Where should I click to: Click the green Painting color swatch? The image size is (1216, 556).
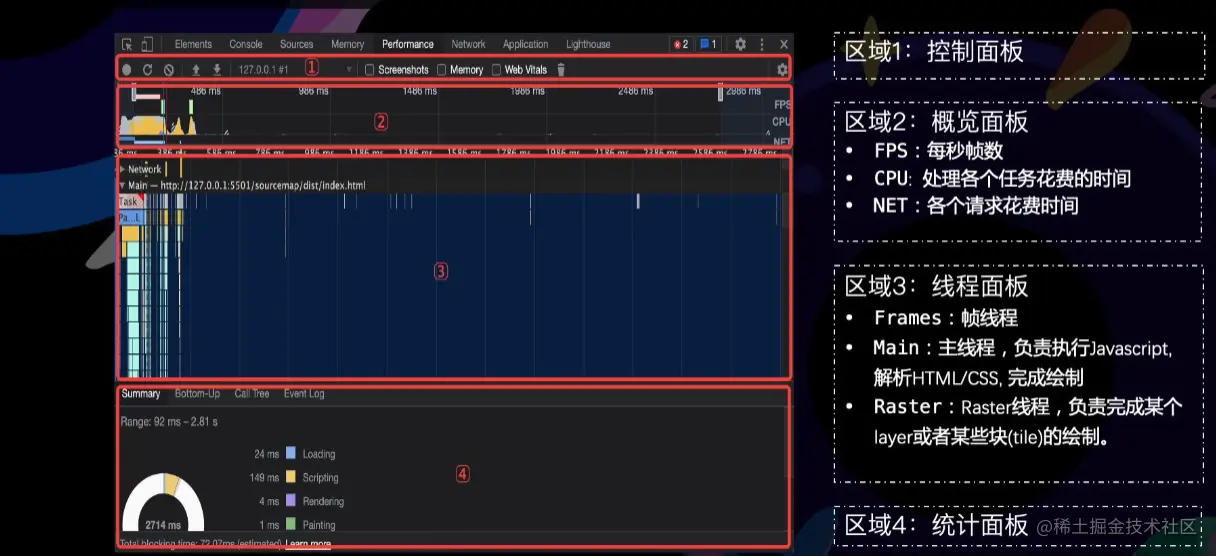click(x=291, y=525)
